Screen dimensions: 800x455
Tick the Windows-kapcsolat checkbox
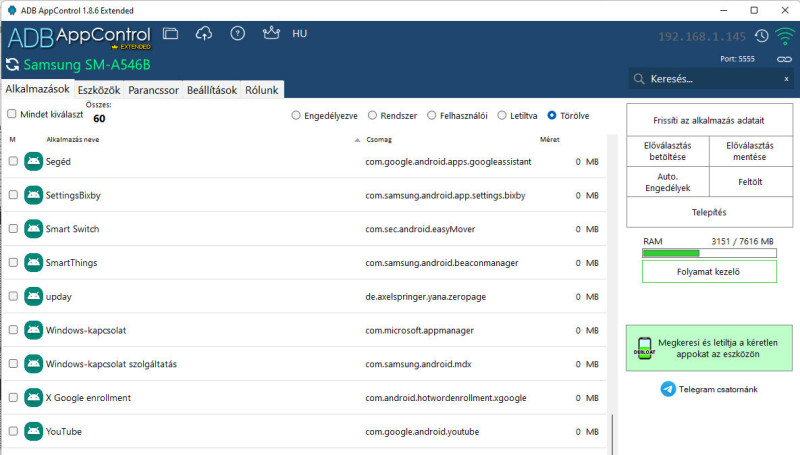point(13,330)
